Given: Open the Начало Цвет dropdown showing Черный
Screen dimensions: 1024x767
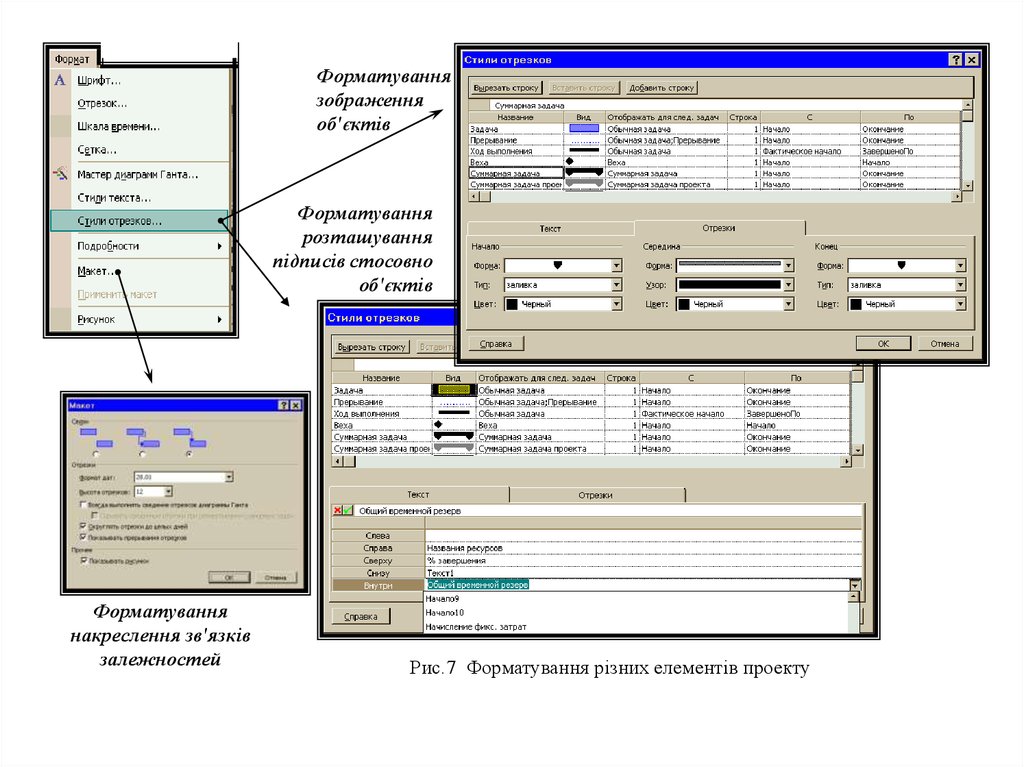Looking at the screenshot, I should [616, 304].
